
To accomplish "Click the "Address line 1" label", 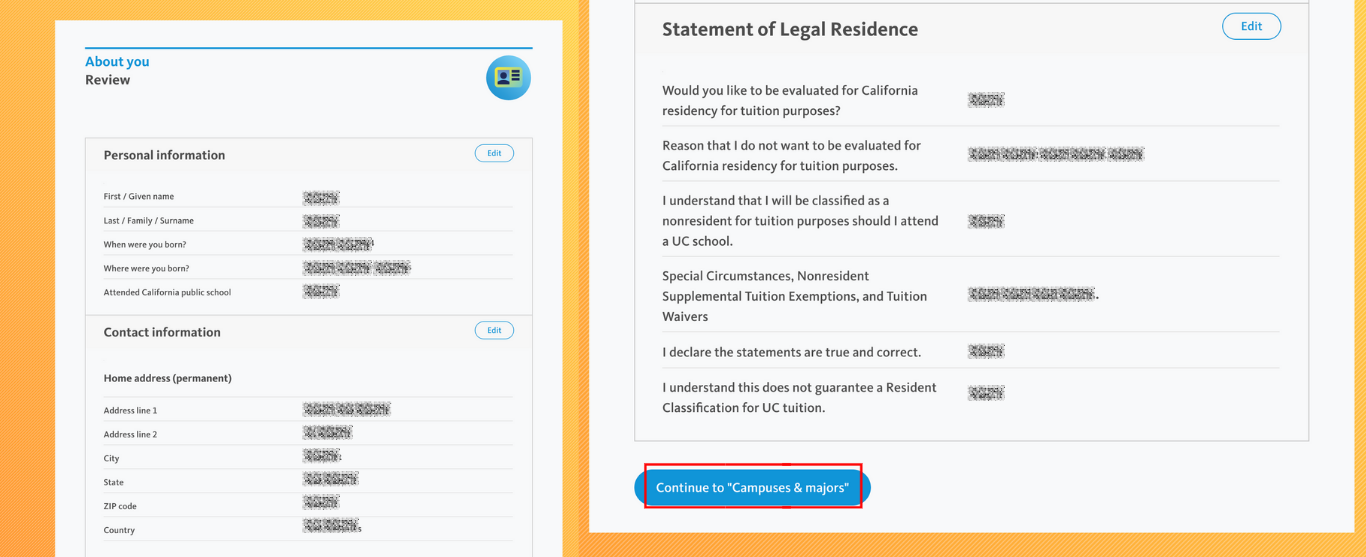I will pos(130,411).
